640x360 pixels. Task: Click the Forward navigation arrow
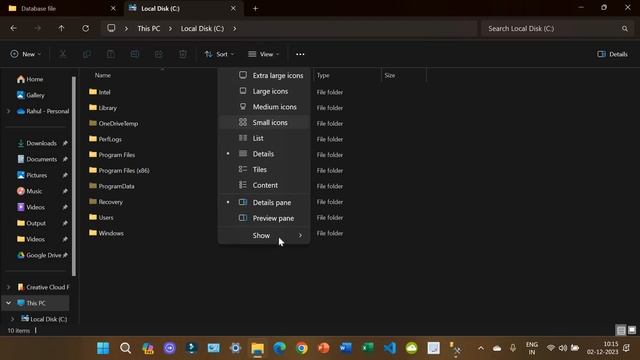[38, 28]
